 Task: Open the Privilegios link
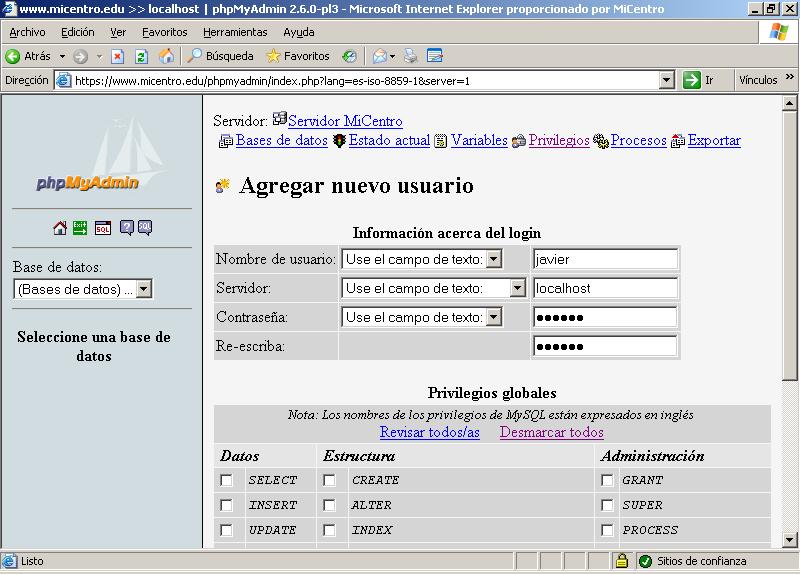tap(559, 140)
